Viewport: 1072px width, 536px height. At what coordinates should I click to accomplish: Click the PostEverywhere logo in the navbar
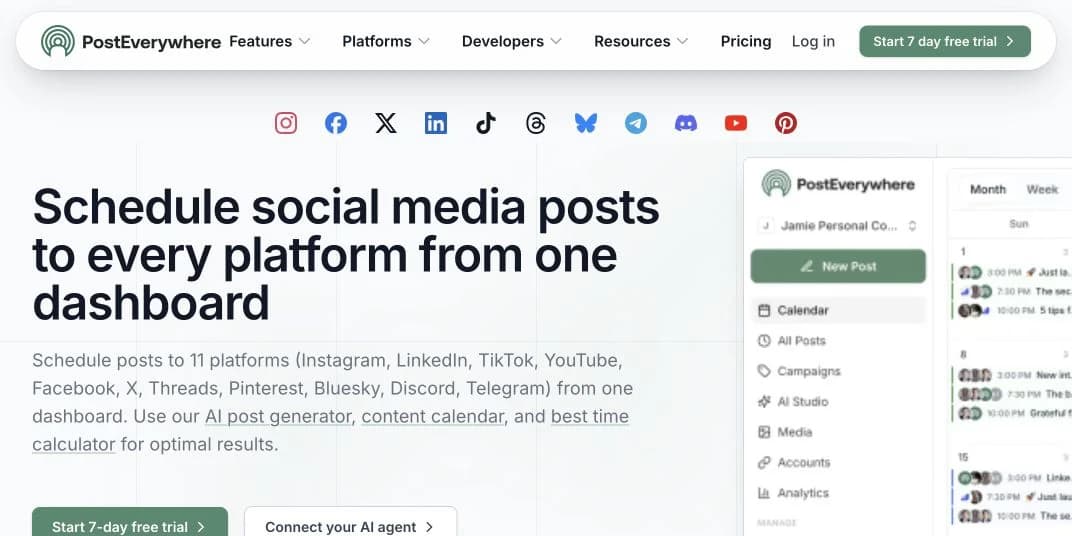click(x=131, y=41)
